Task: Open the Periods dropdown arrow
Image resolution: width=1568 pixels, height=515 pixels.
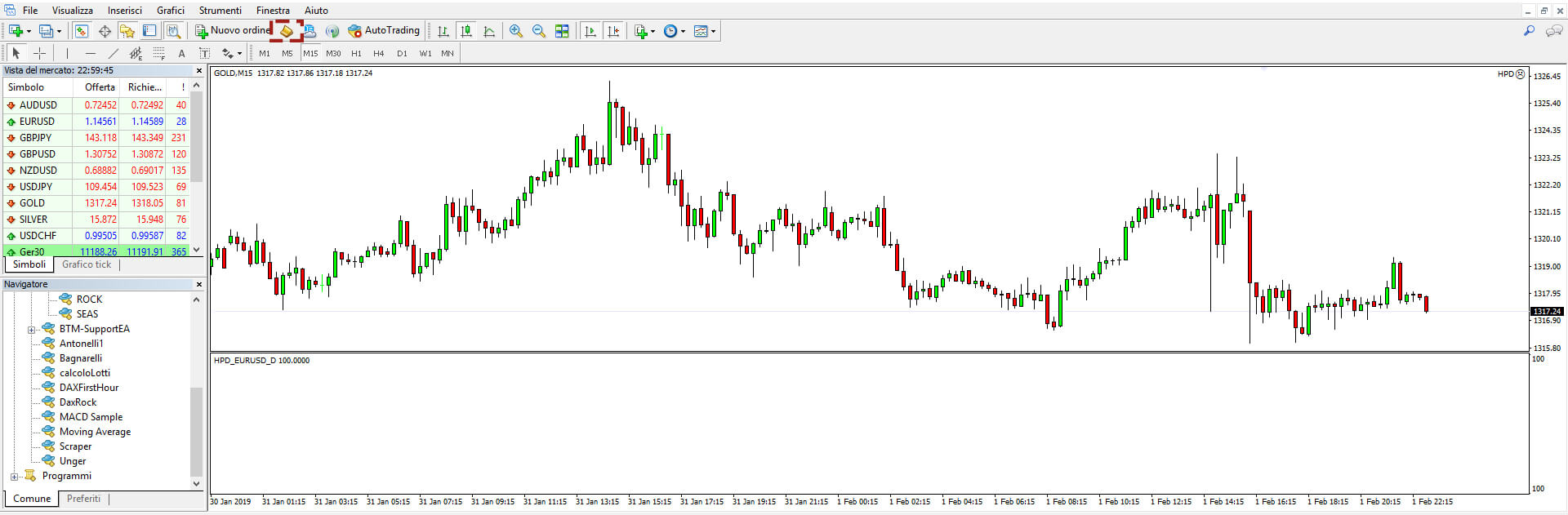Action: point(683,32)
